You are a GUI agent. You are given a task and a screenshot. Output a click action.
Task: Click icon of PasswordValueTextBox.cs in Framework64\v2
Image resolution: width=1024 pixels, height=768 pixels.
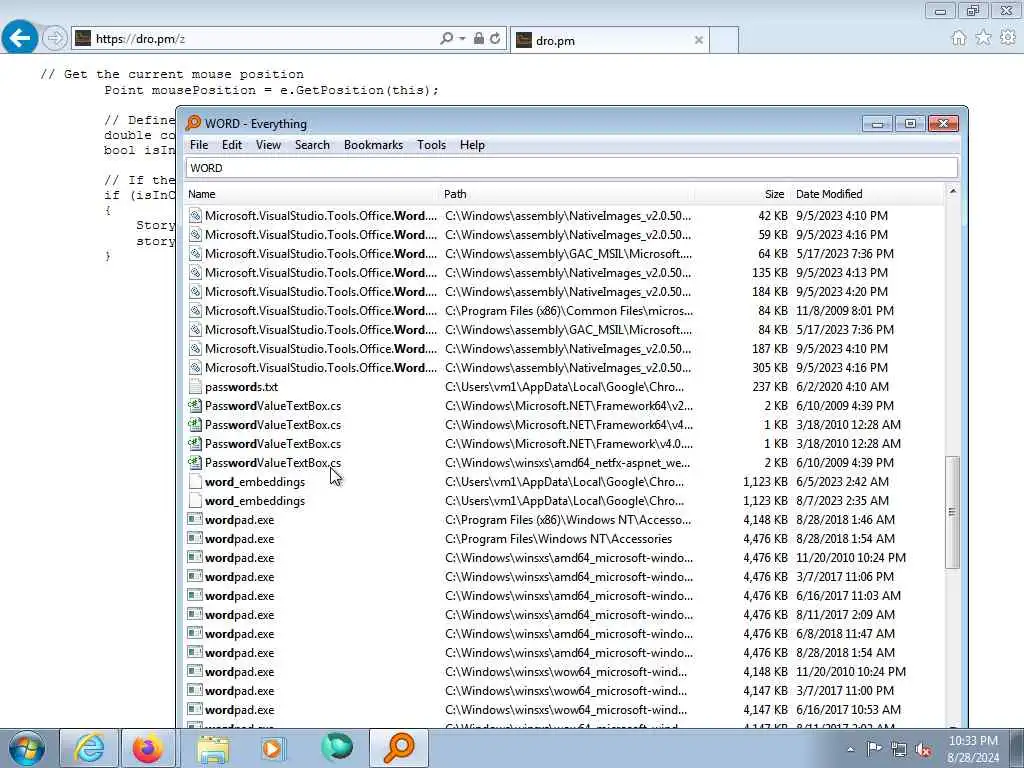click(195, 406)
